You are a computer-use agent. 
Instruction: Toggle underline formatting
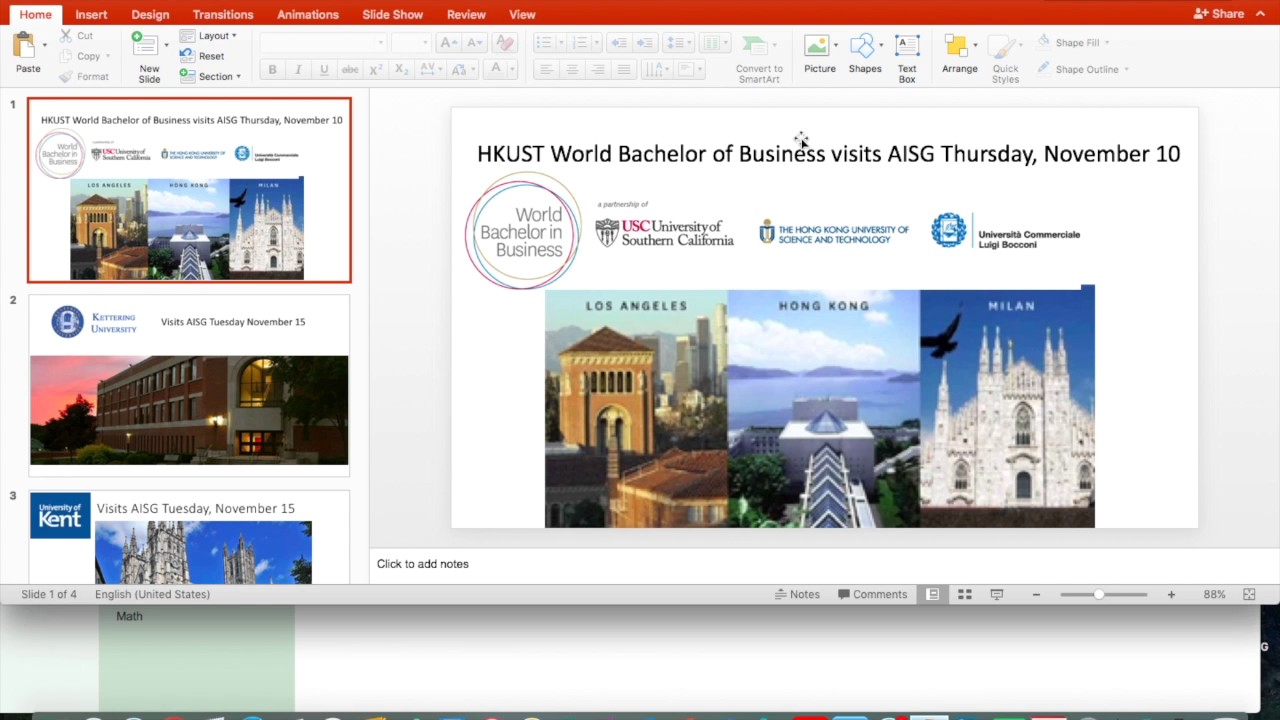coord(324,70)
